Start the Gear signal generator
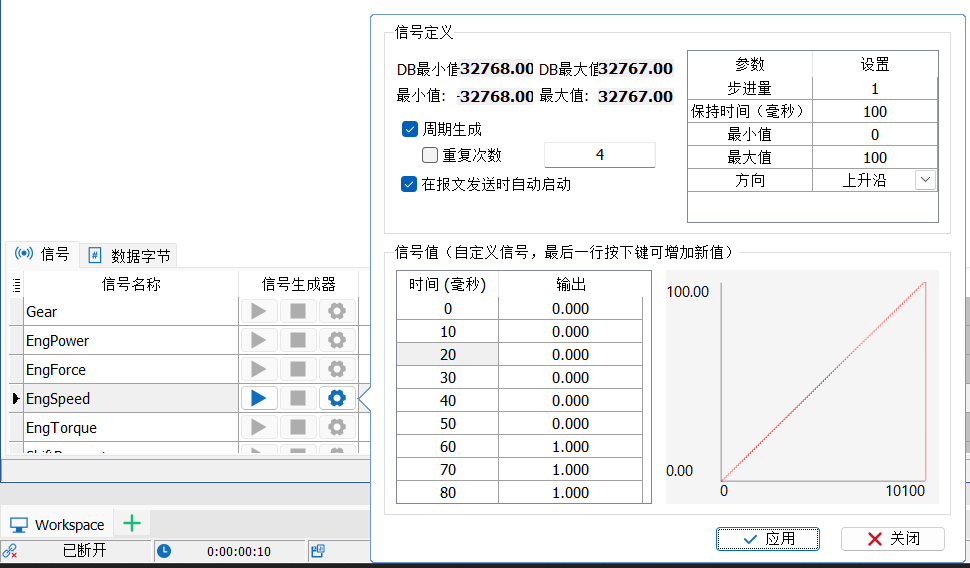The width and height of the screenshot is (970, 568). pyautogui.click(x=259, y=311)
